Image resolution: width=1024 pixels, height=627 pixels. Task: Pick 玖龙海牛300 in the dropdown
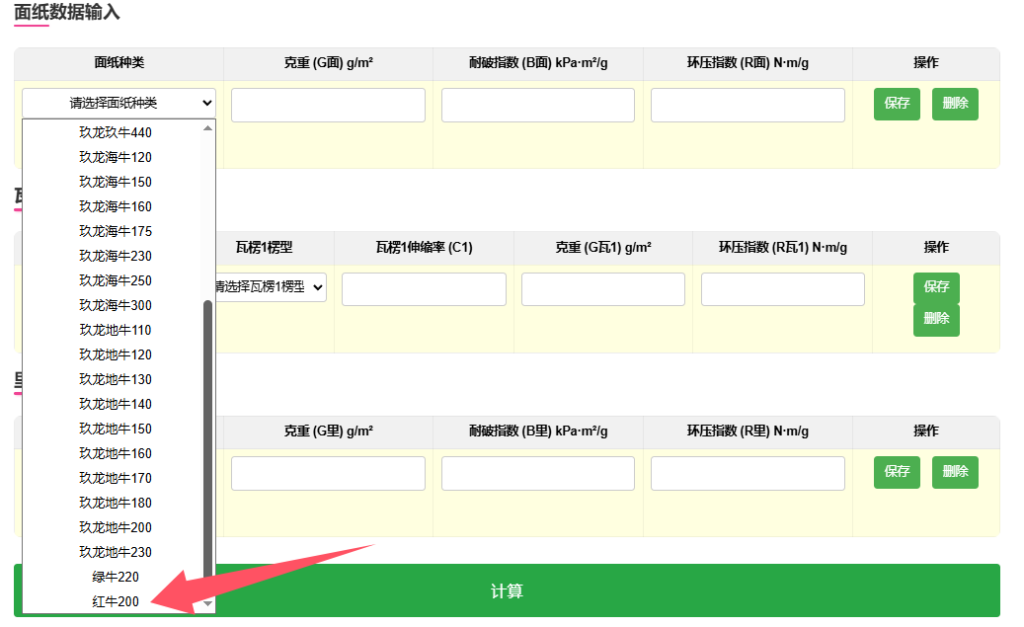[115, 305]
